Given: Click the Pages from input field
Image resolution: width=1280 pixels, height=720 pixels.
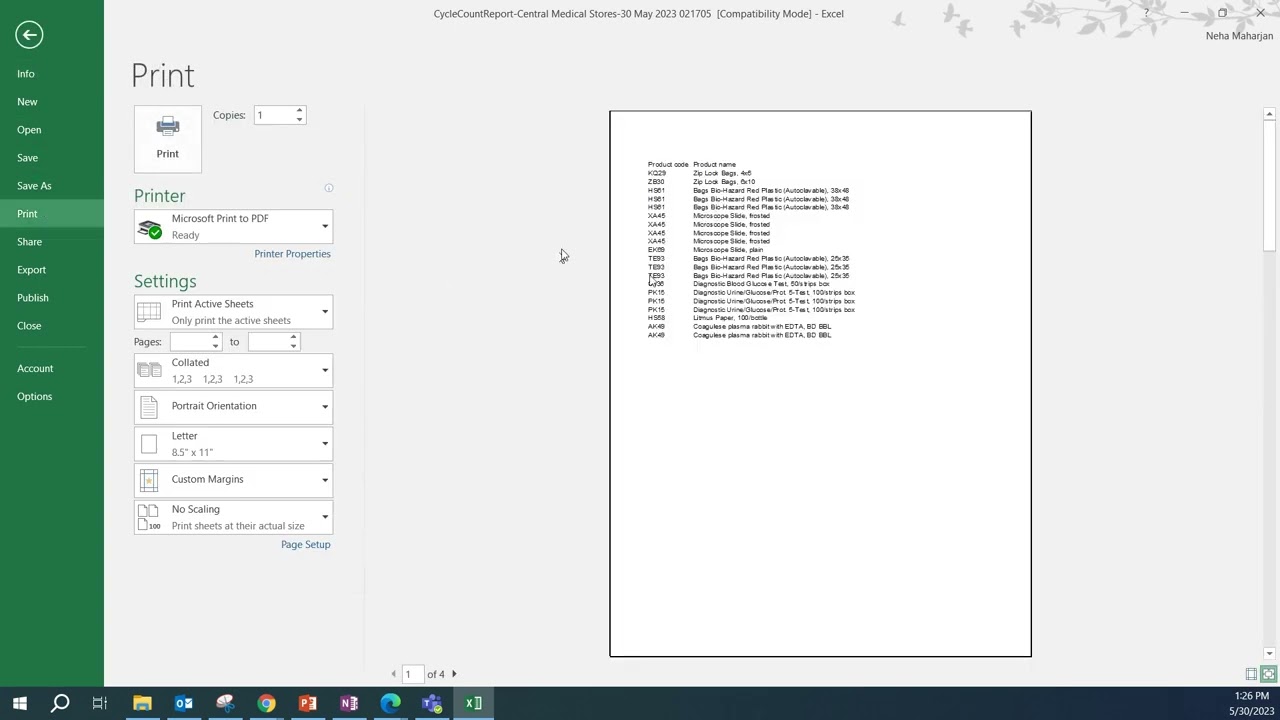Looking at the screenshot, I should pyautogui.click(x=190, y=342).
